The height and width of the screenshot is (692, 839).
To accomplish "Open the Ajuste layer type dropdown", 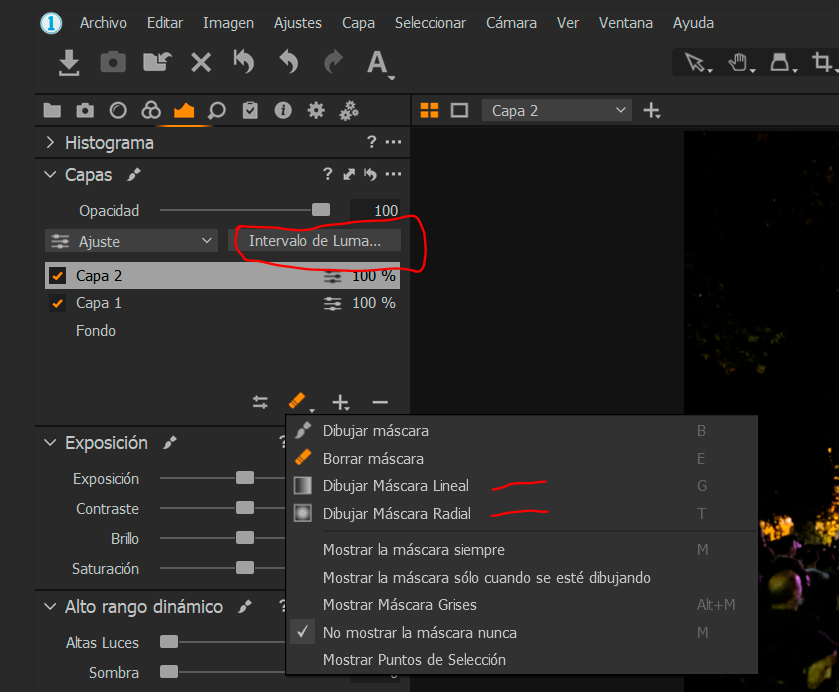I will click(x=131, y=241).
